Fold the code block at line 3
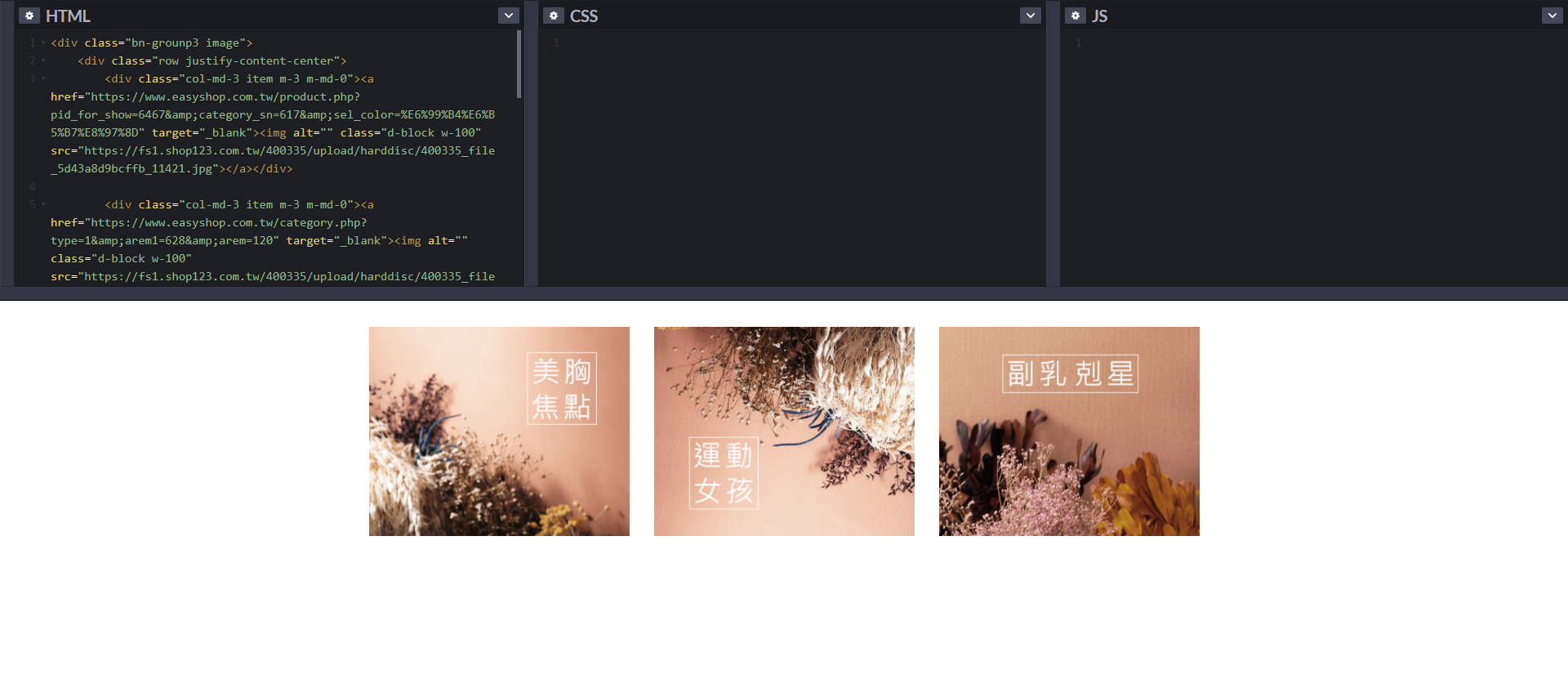The image size is (1568, 688). pos(43,78)
